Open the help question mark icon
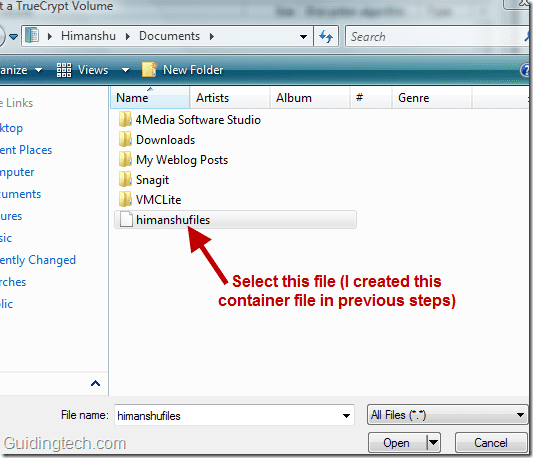This screenshot has width=533, height=458. (x=525, y=70)
